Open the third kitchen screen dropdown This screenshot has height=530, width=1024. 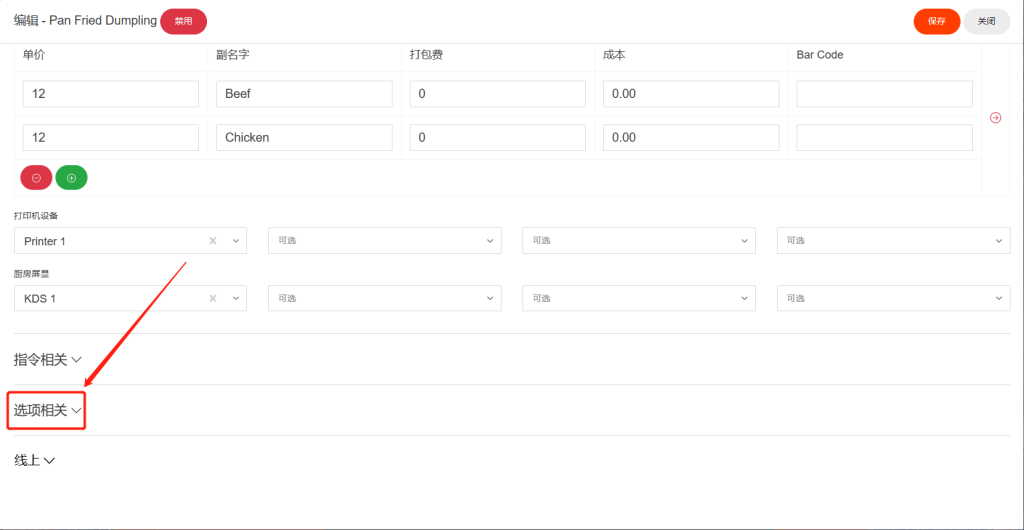(x=639, y=298)
